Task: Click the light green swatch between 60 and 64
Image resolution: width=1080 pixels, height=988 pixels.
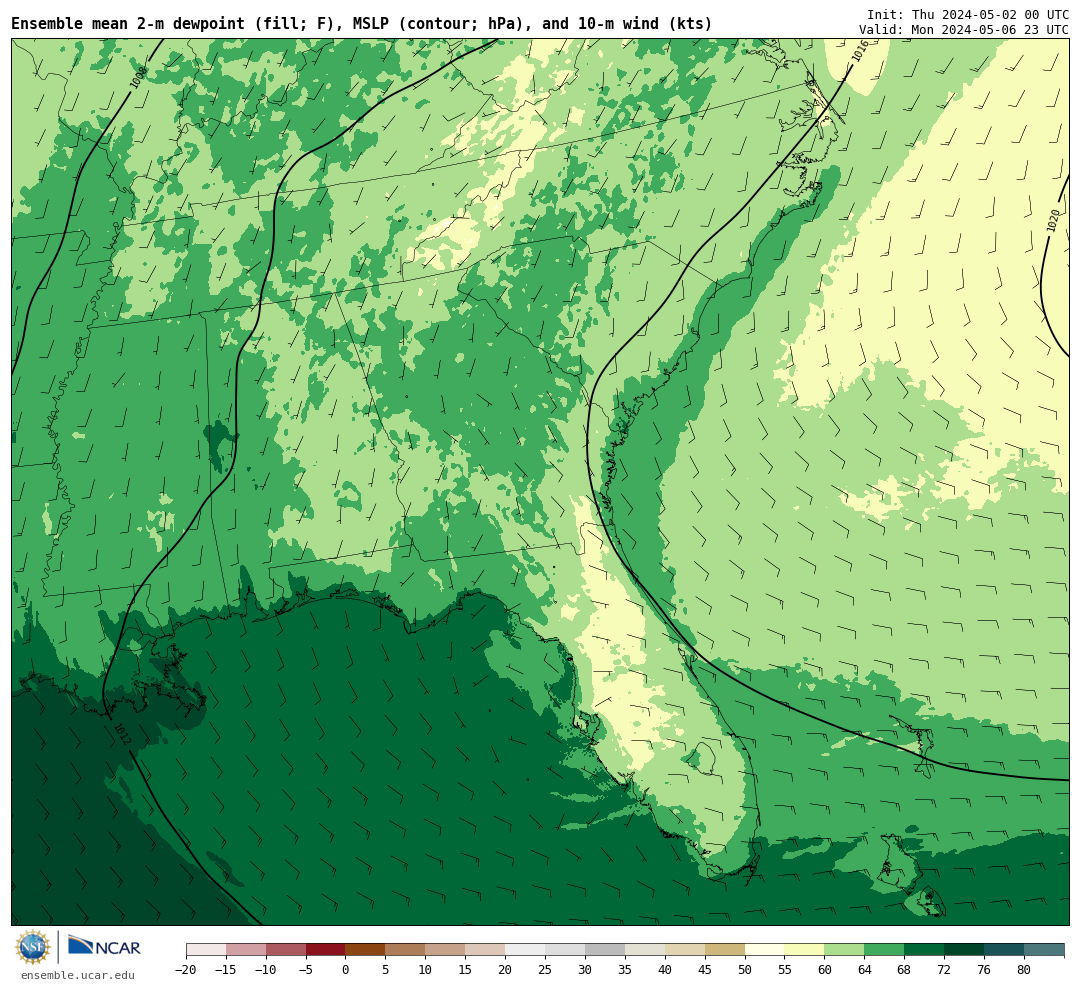Action: pos(845,950)
